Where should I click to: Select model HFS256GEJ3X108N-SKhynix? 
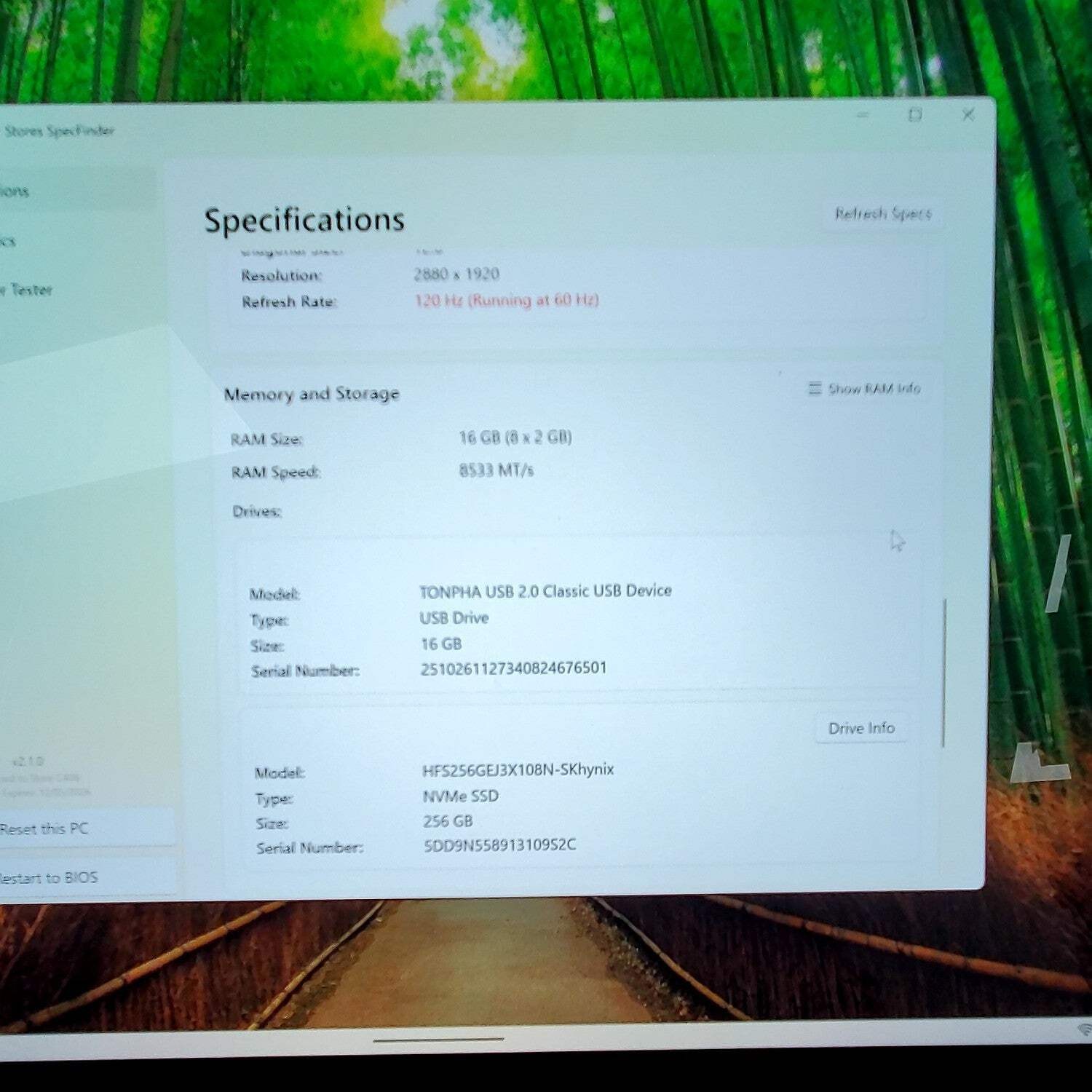[518, 769]
